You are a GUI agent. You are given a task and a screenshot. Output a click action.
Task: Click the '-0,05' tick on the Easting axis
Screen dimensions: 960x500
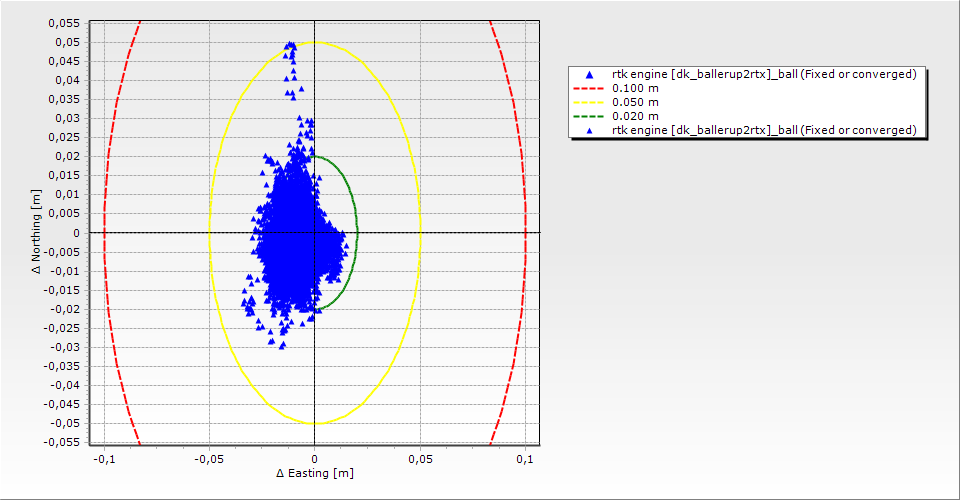209,459
